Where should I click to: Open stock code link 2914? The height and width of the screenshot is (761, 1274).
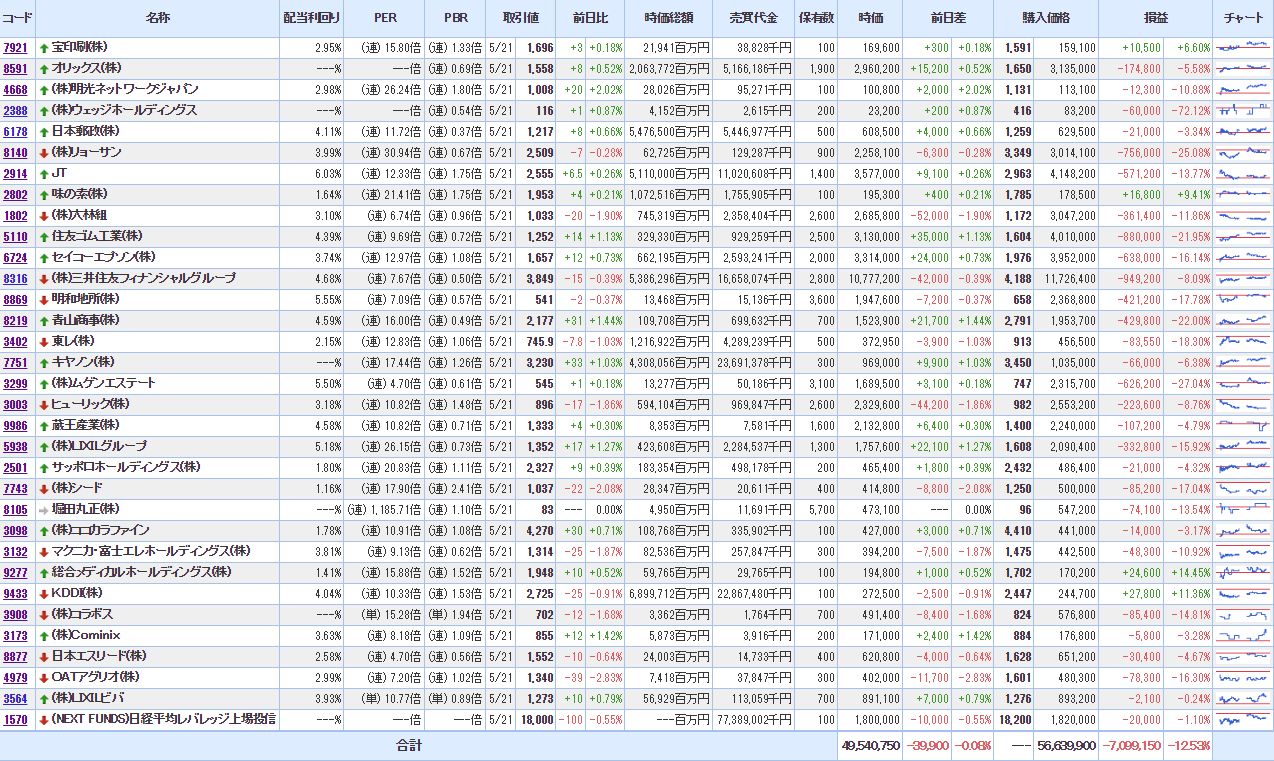(x=15, y=173)
